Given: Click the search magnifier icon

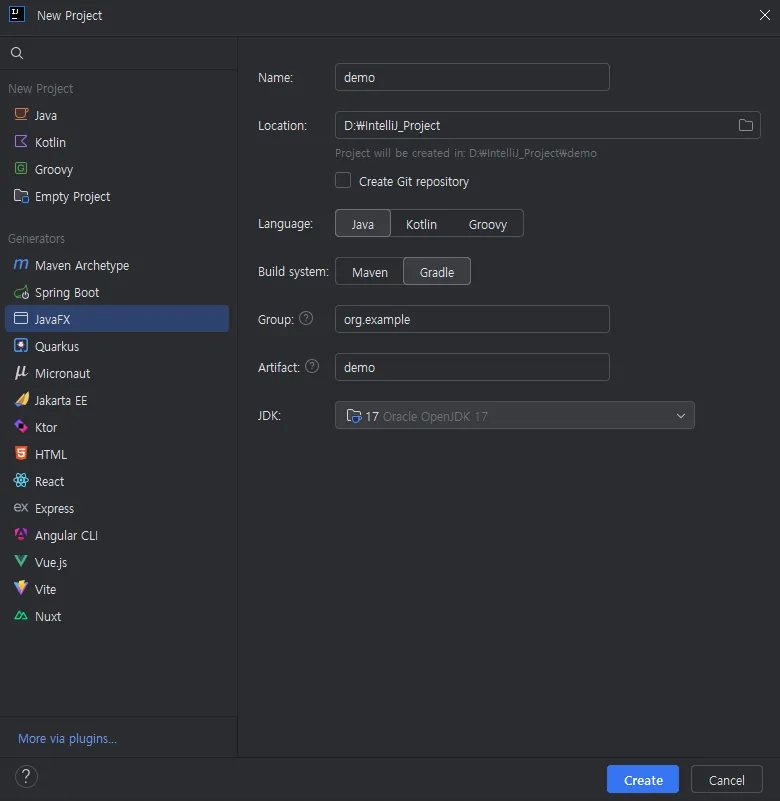Looking at the screenshot, I should 17,53.
